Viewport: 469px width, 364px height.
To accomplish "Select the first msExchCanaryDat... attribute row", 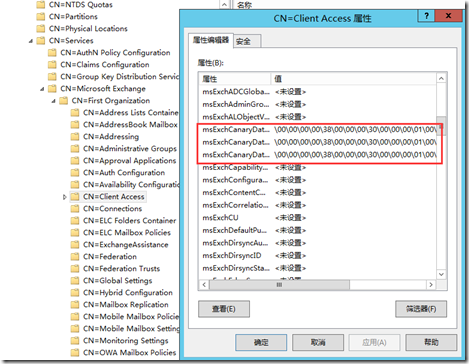I will pyautogui.click(x=318, y=129).
